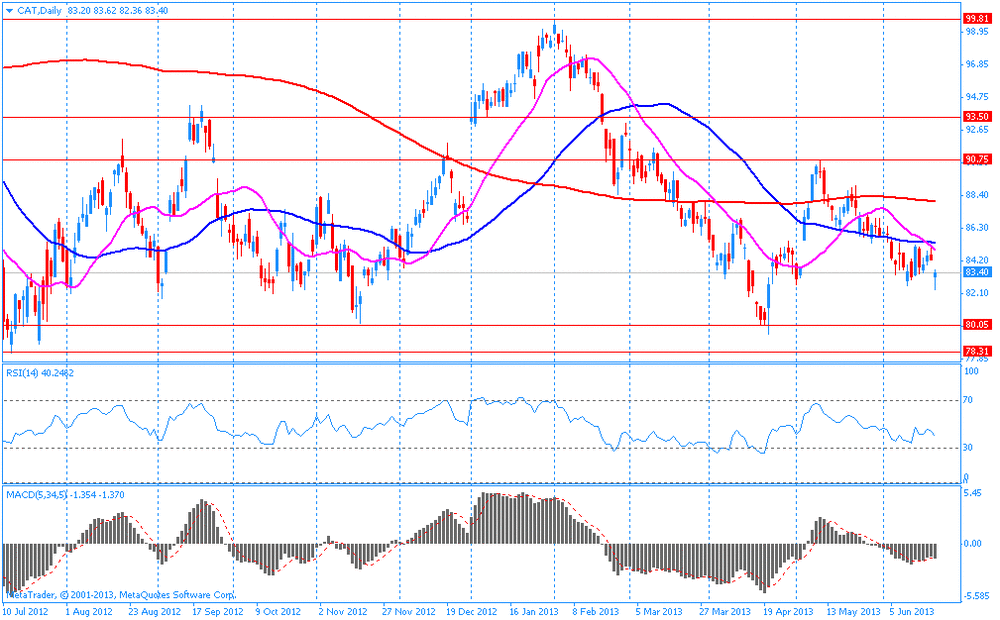
Task: Click the RSI(14) 40.2482 indicator label
Action: (x=40, y=373)
